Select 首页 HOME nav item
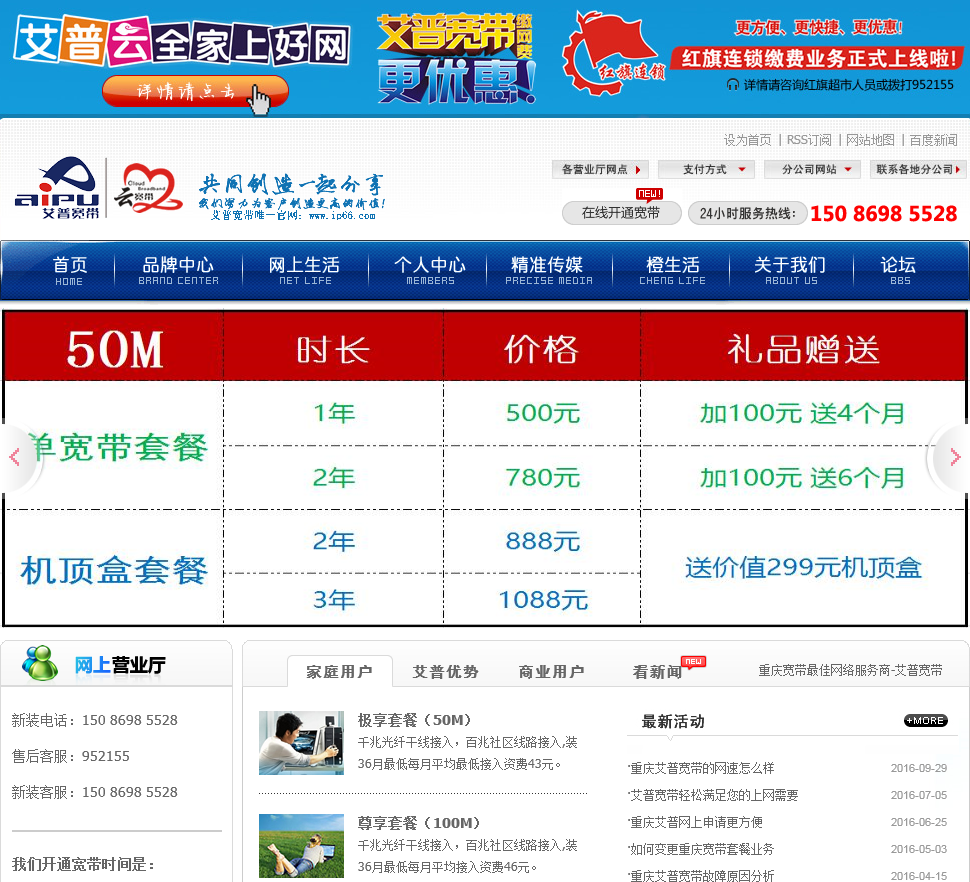 (69, 271)
